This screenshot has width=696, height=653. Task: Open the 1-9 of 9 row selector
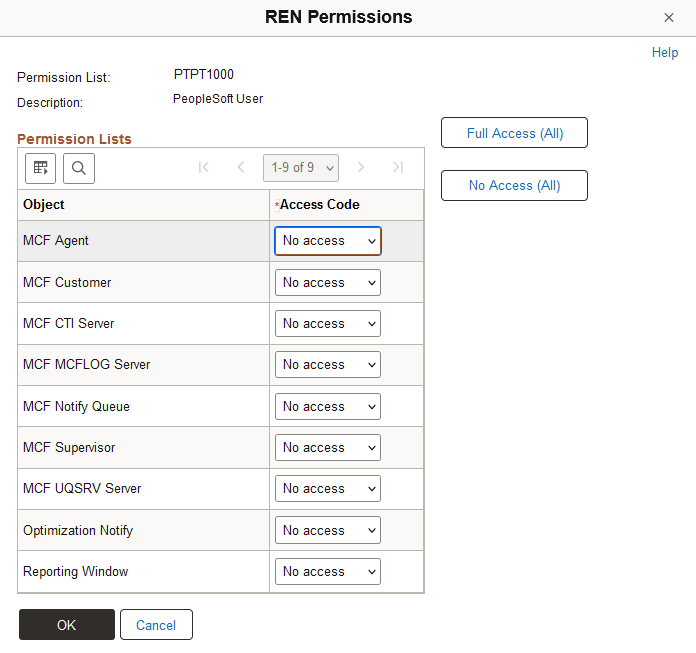point(301,168)
